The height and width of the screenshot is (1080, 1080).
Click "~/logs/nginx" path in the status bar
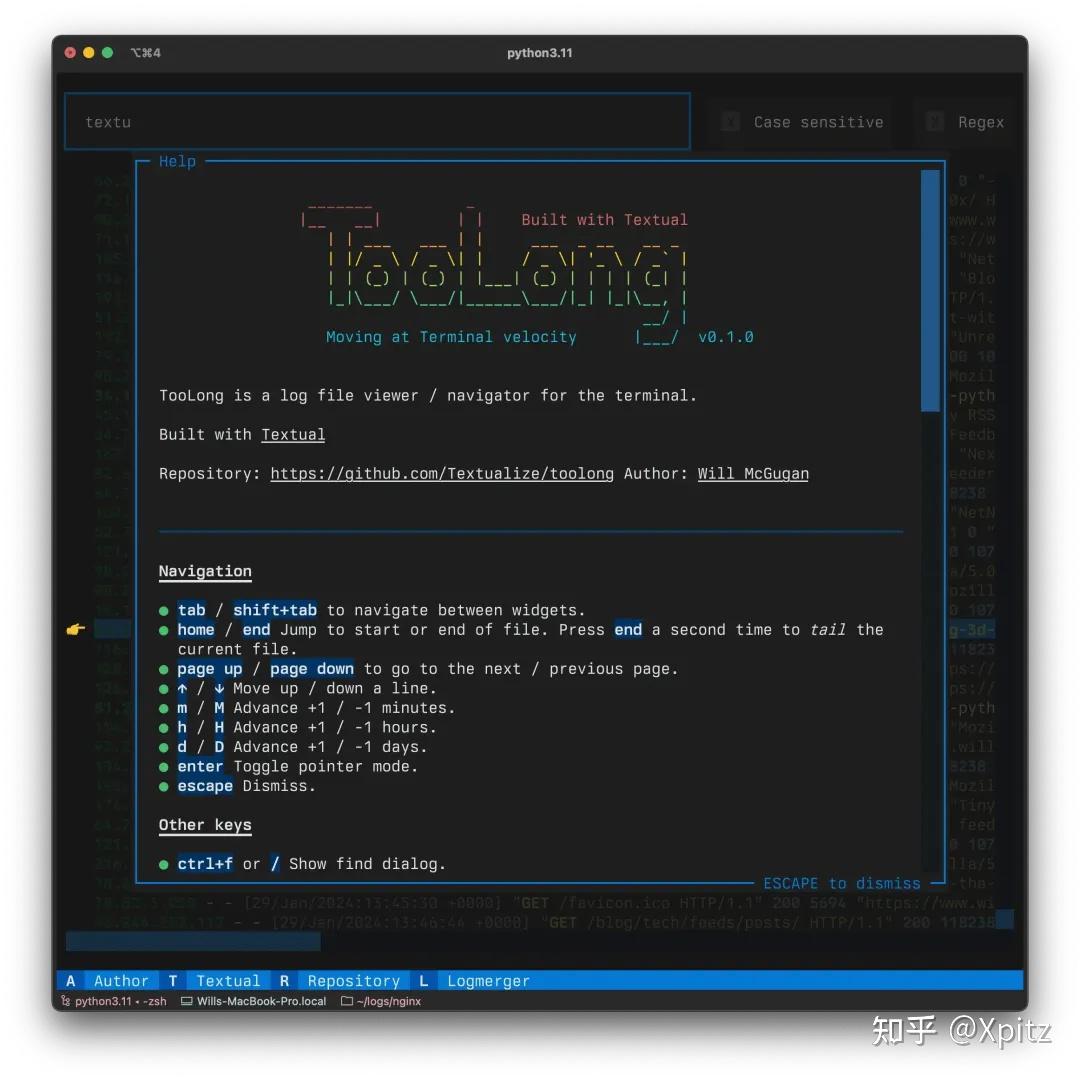(x=388, y=1001)
